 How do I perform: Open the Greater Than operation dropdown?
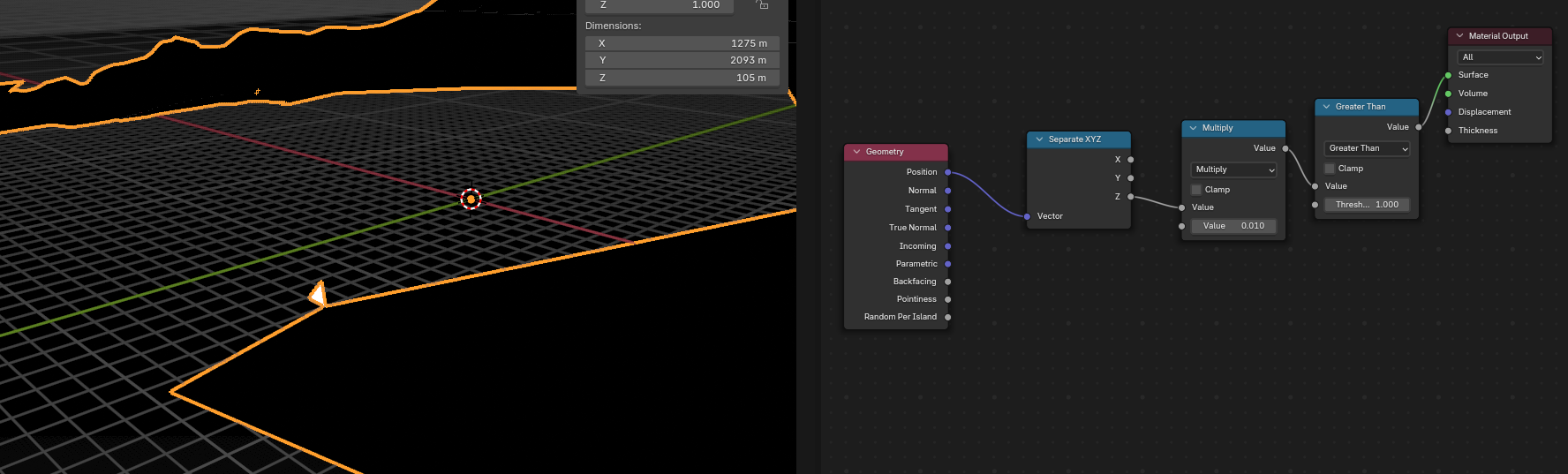[x=1367, y=148]
